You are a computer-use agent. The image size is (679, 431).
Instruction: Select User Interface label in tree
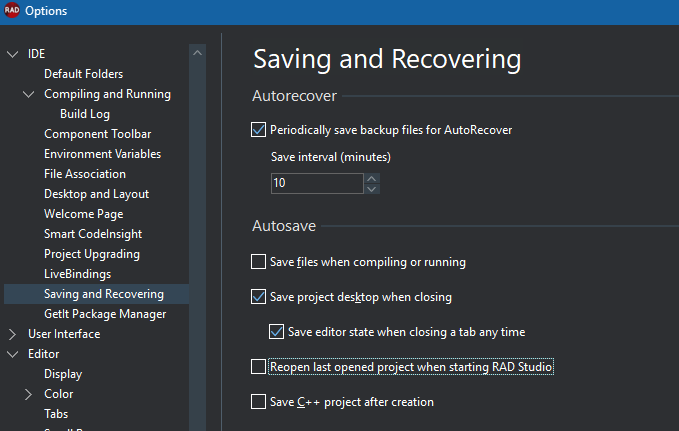[64, 334]
